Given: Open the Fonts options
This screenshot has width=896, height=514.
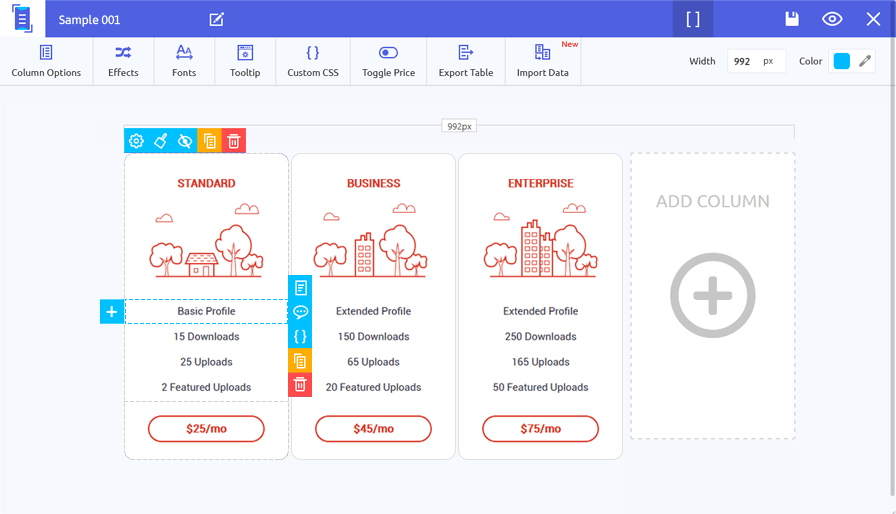Looking at the screenshot, I should tap(184, 61).
